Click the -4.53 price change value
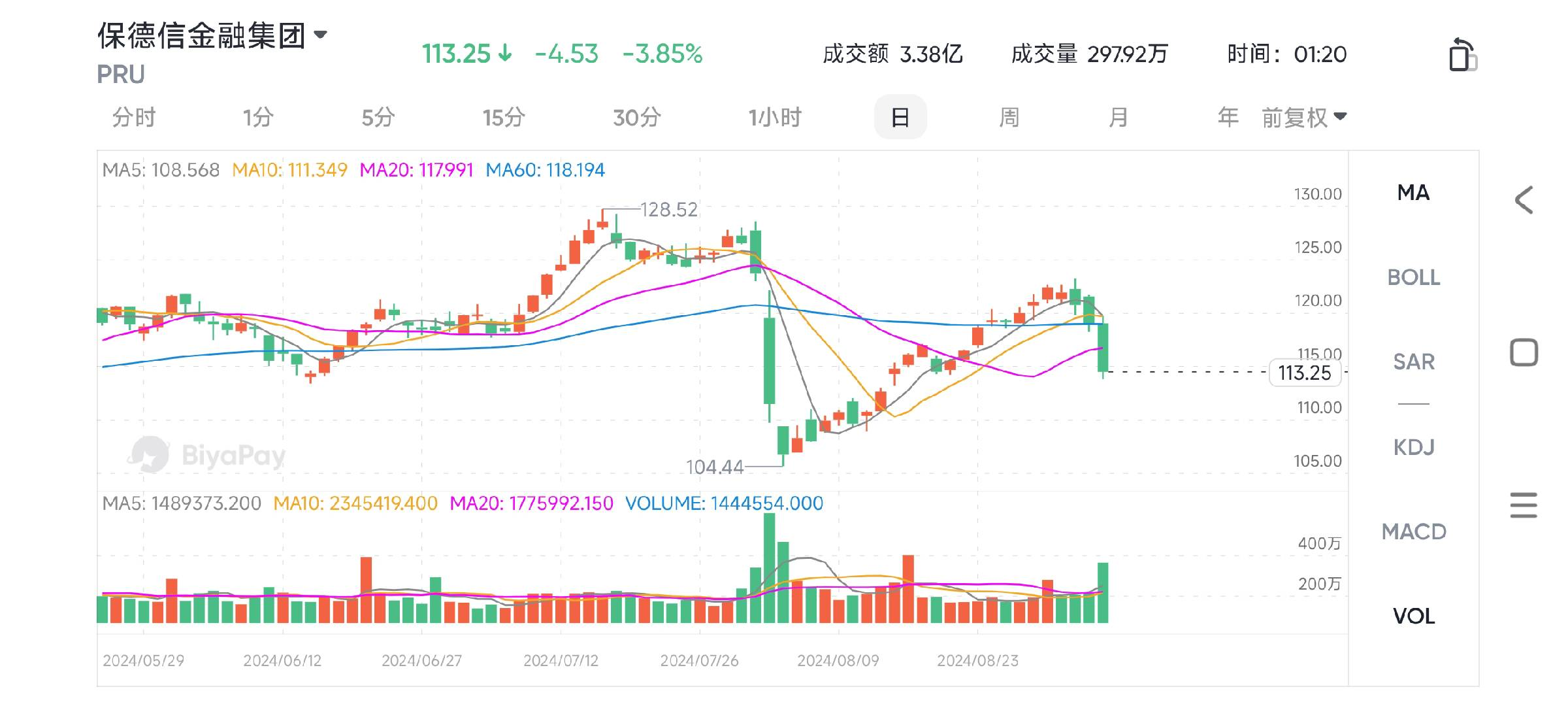This screenshot has width=1568, height=706. point(566,54)
